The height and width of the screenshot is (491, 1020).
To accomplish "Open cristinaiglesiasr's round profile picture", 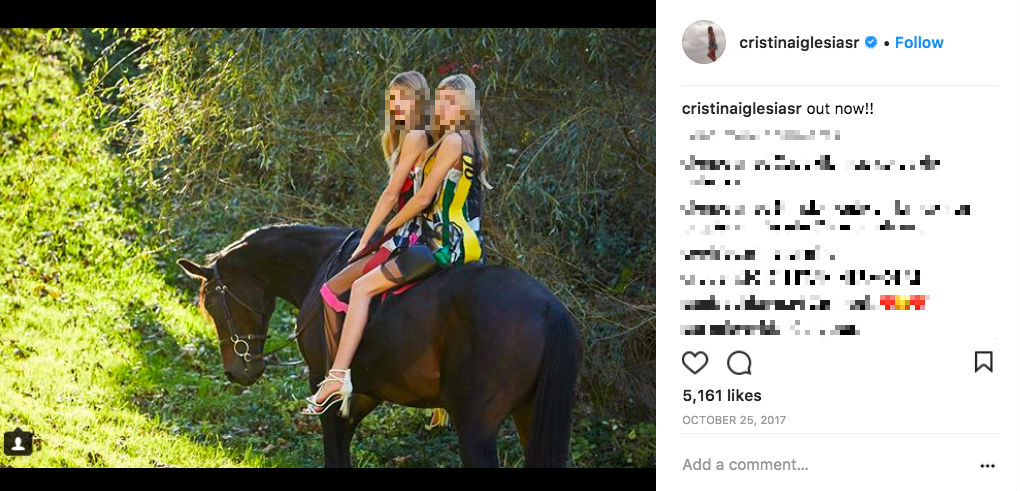I will (704, 42).
